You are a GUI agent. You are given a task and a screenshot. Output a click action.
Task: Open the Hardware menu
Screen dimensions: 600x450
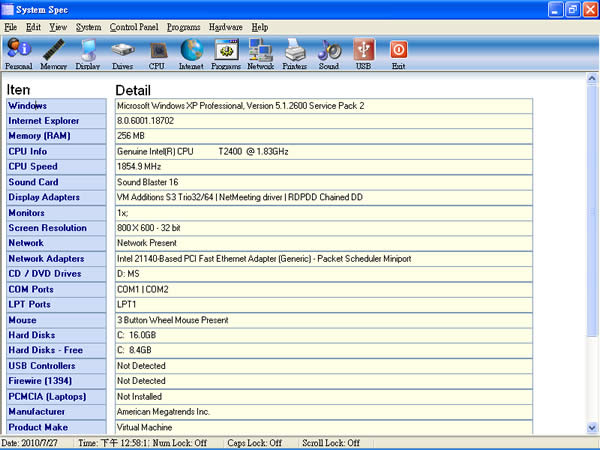point(226,27)
